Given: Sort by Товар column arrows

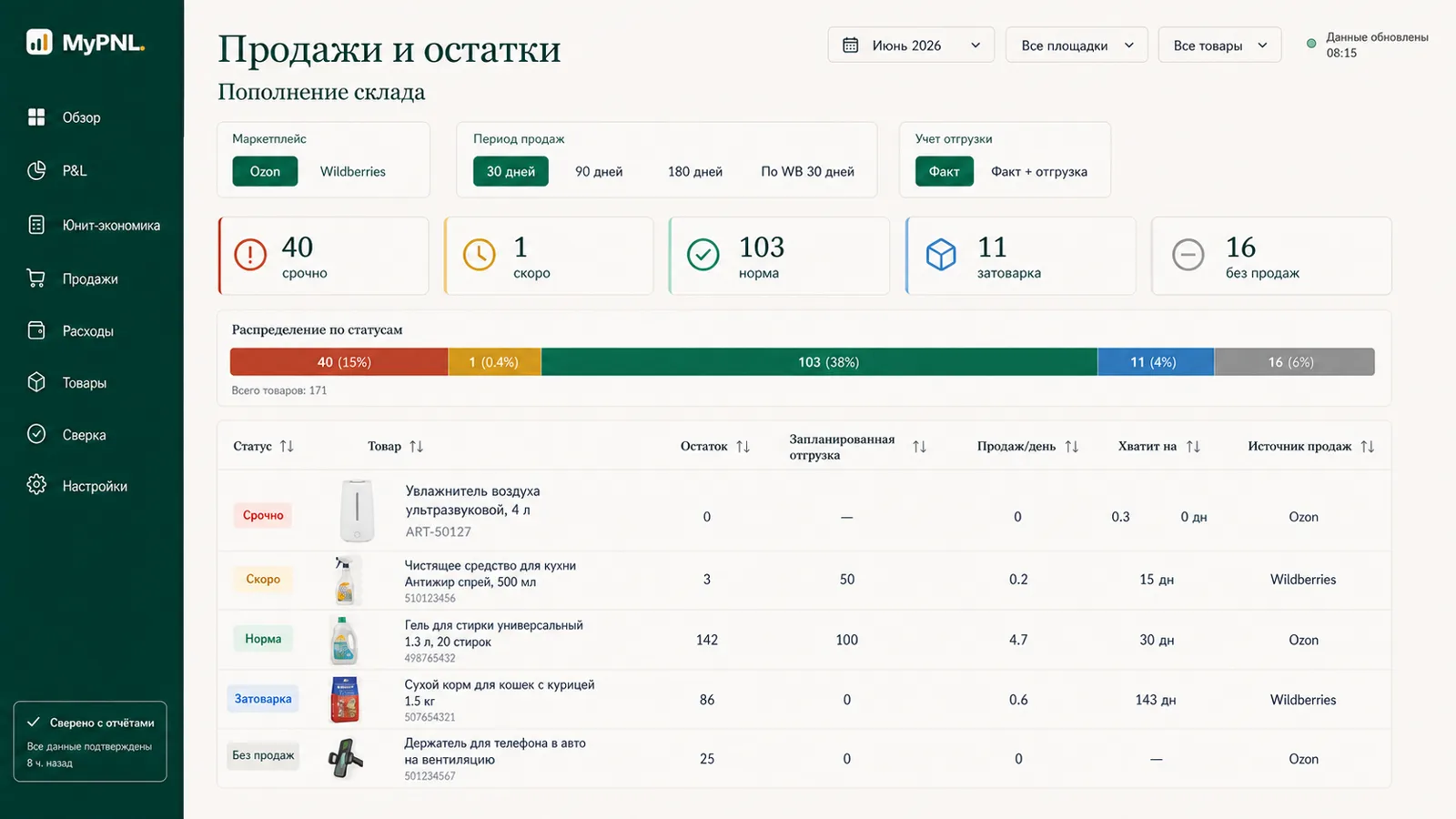Looking at the screenshot, I should tap(416, 446).
